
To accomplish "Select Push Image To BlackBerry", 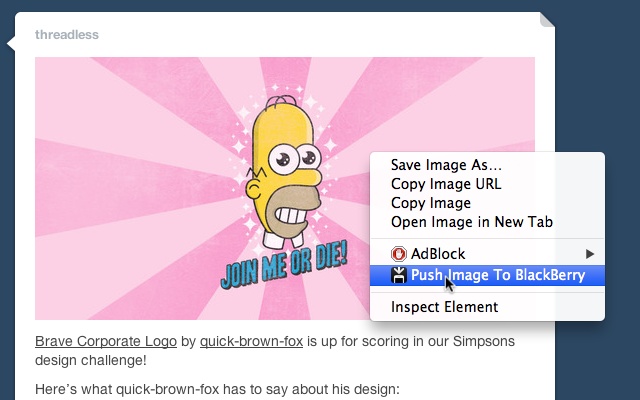I will coord(487,275).
